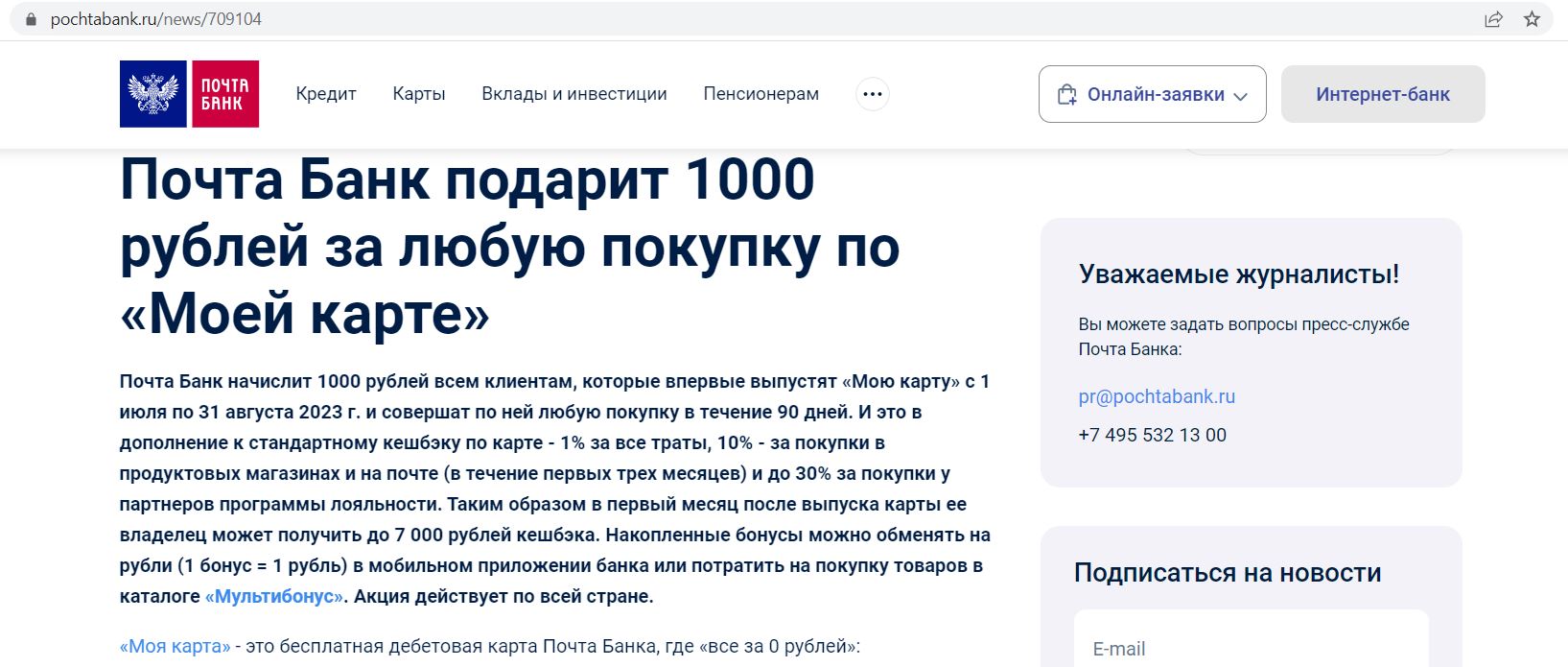This screenshot has width=1568, height=667.
Task: Click the Онлайн-заявки button
Action: click(1153, 94)
